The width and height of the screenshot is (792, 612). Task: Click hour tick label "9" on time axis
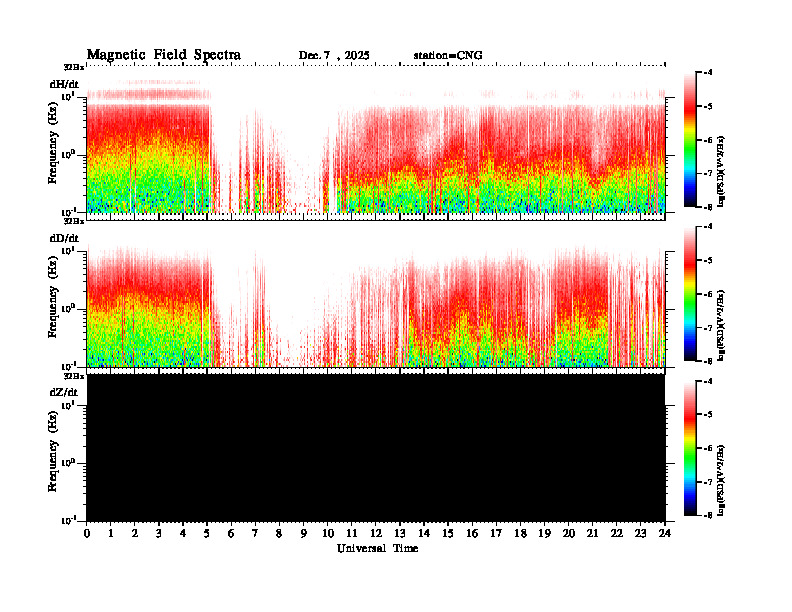click(304, 533)
